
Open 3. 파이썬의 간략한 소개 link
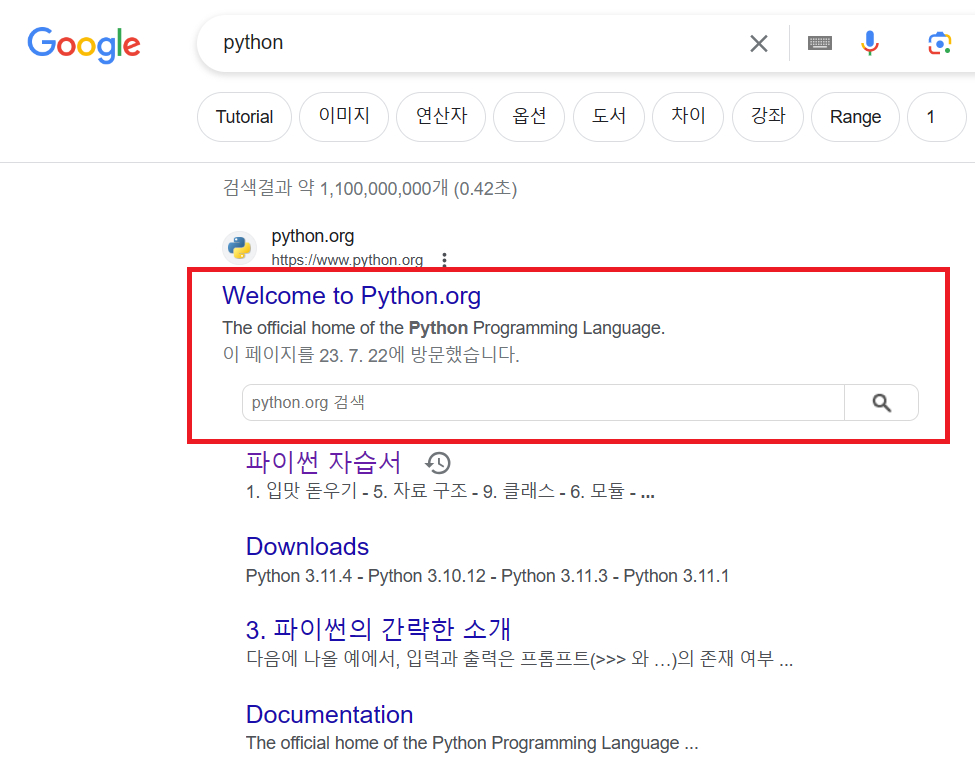pos(378,629)
